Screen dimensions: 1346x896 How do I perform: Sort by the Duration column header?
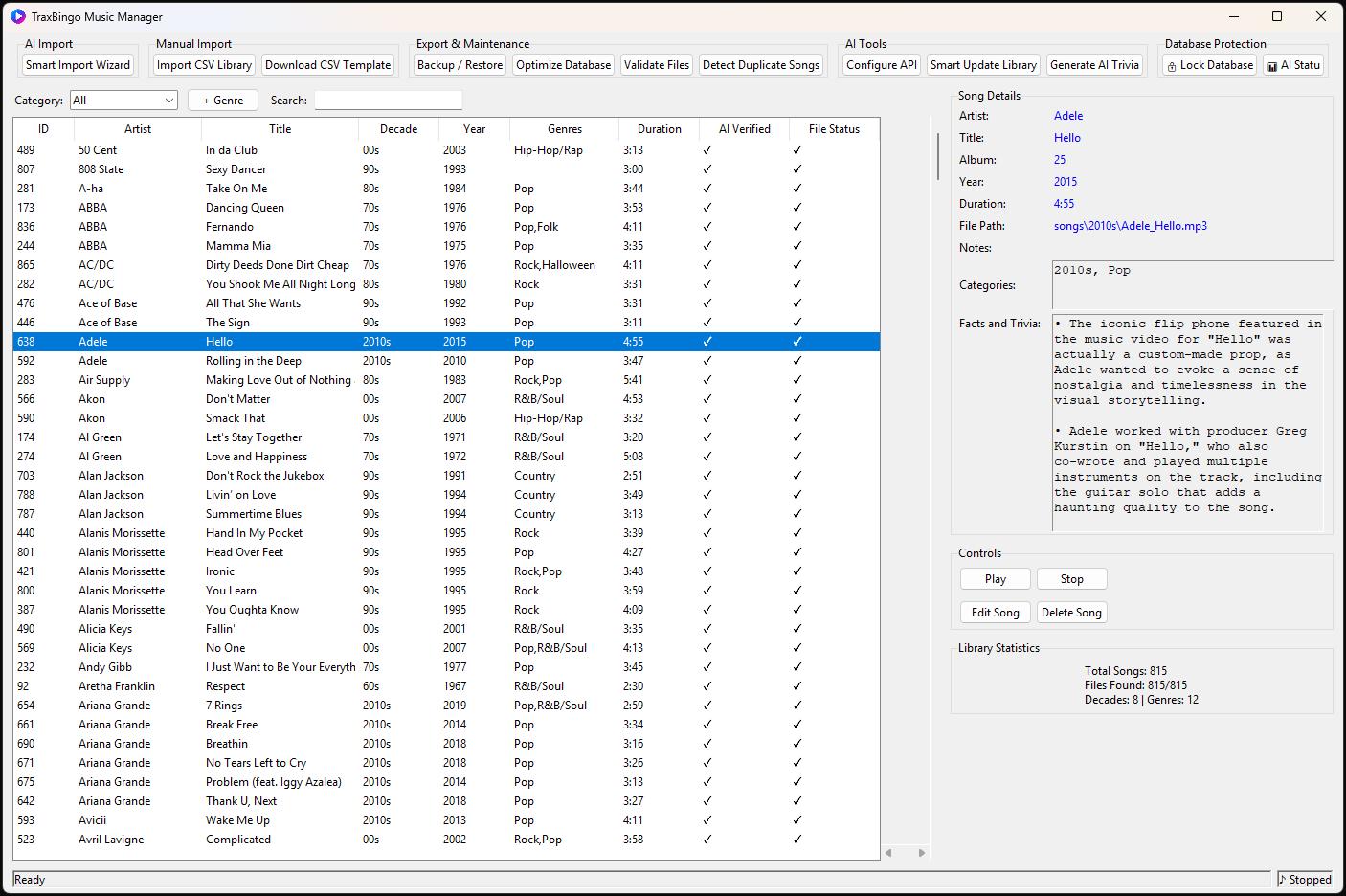click(x=660, y=129)
